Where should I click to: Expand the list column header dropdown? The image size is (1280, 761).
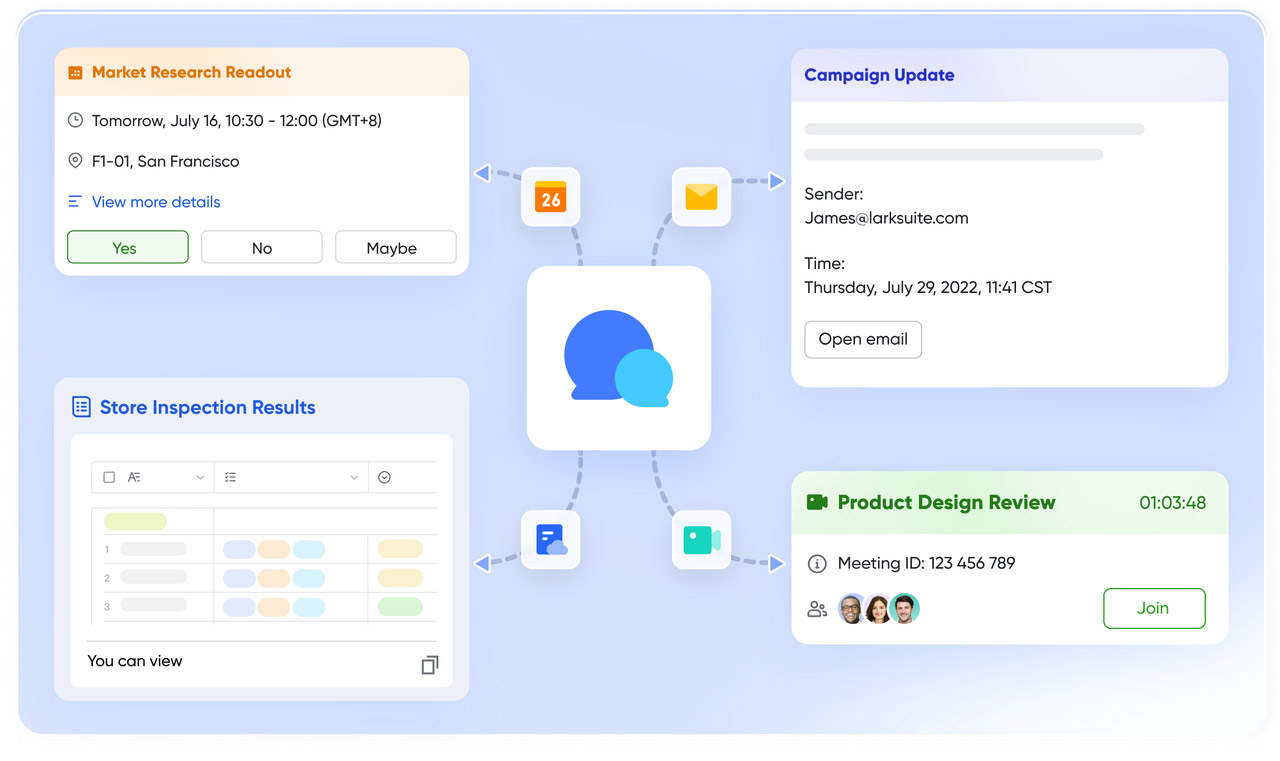click(x=354, y=478)
